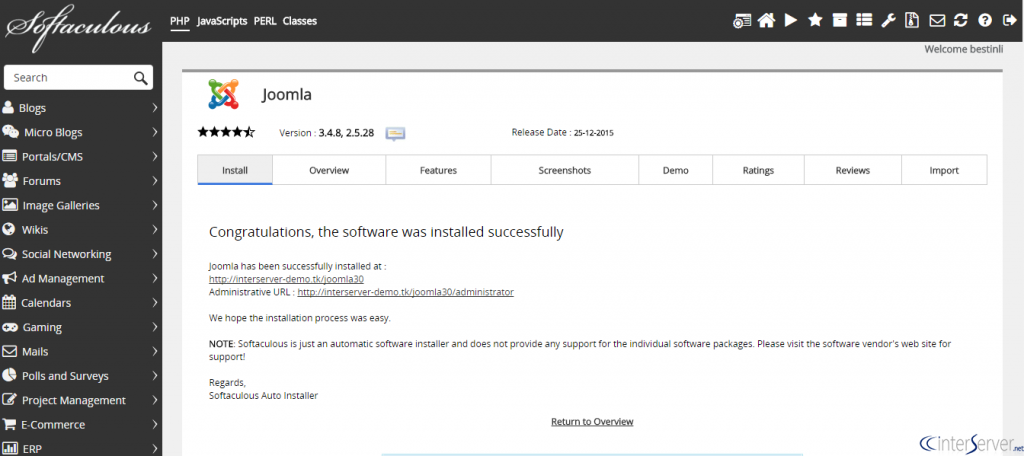This screenshot has width=1024, height=456.
Task: Click the sync refresh icon
Action: point(960,21)
